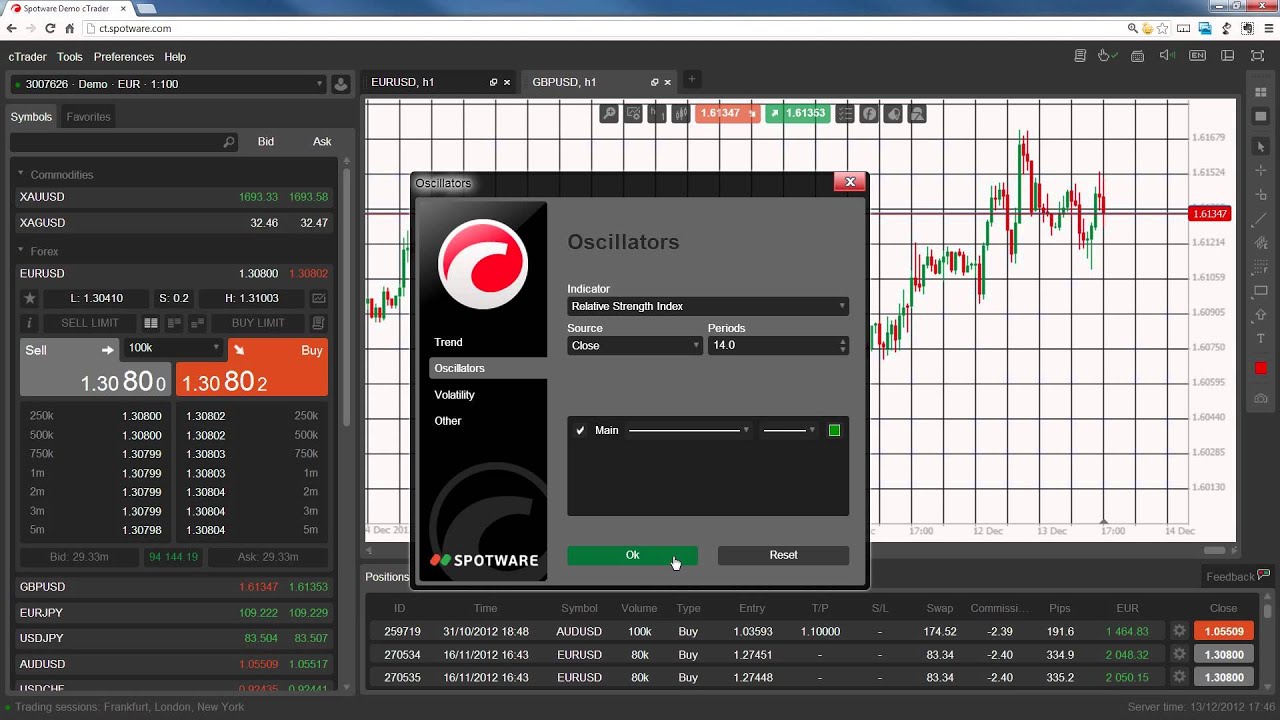Screen dimensions: 1280x720
Task: Open the cTrader menu
Action: click(x=27, y=57)
